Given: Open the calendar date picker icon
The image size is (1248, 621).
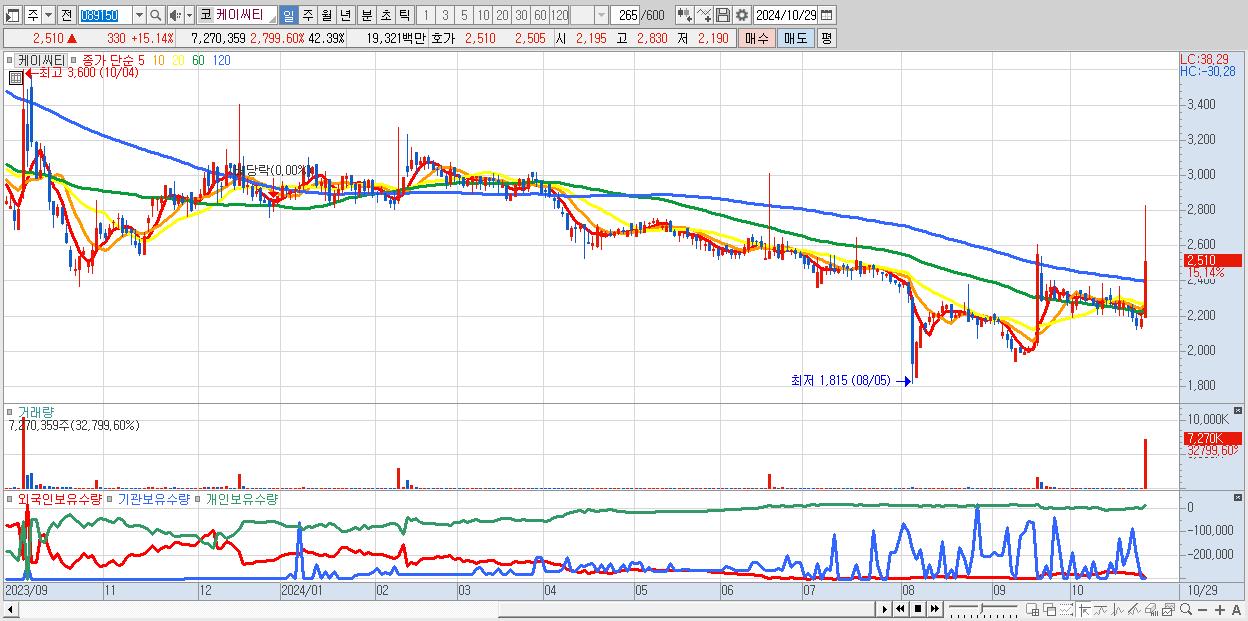Looking at the screenshot, I should point(826,15).
